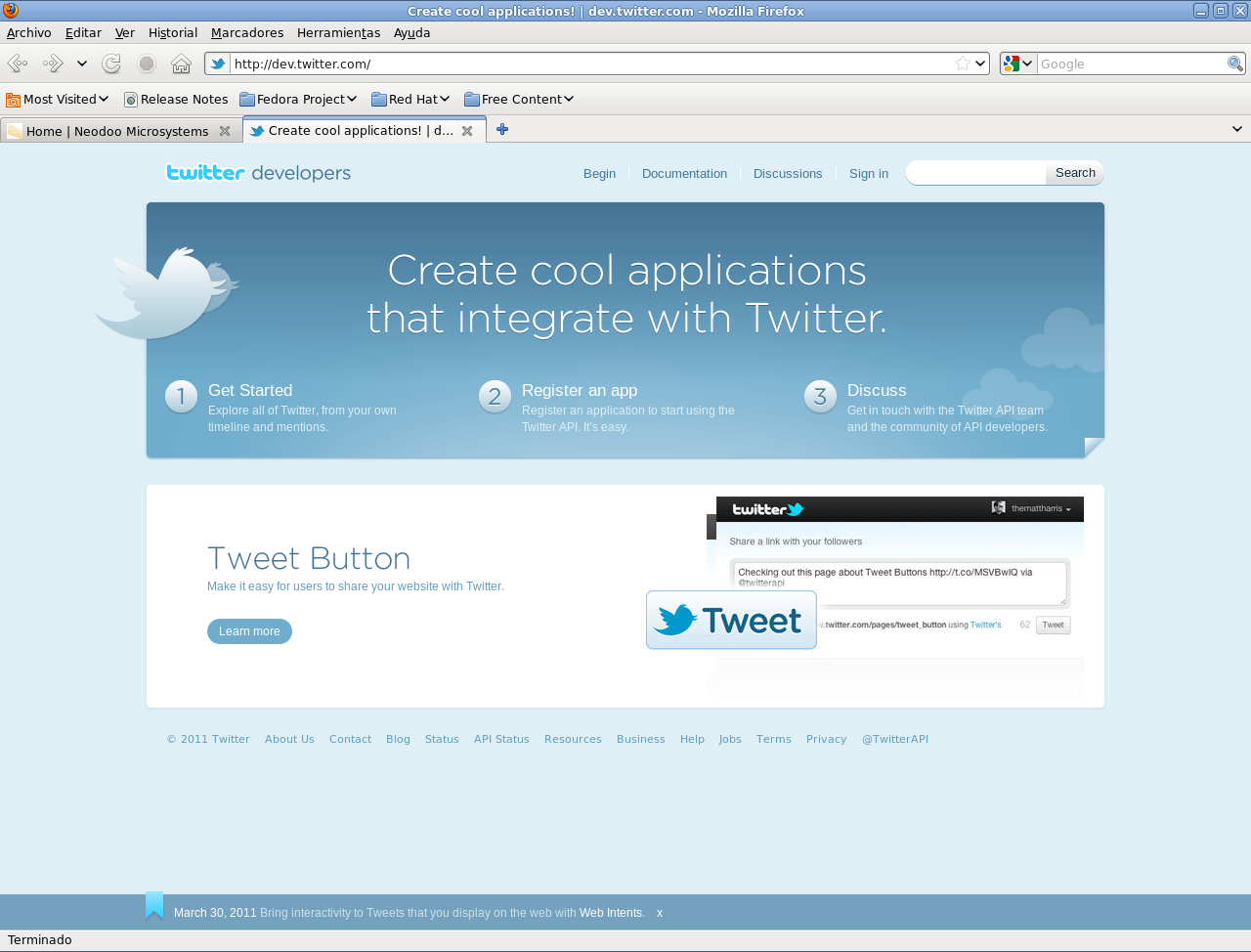Open the Terms footer link
Screen dimensions: 1251x952
coord(773,739)
